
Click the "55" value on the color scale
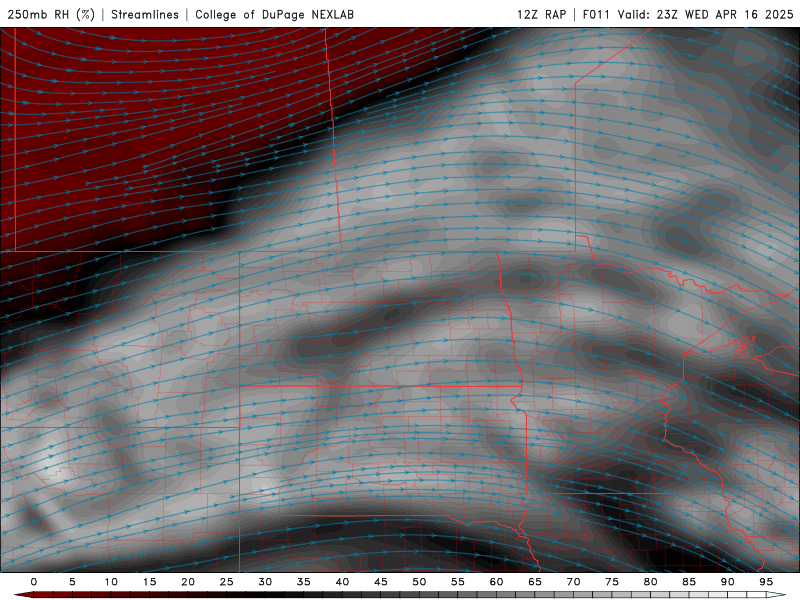pyautogui.click(x=458, y=582)
